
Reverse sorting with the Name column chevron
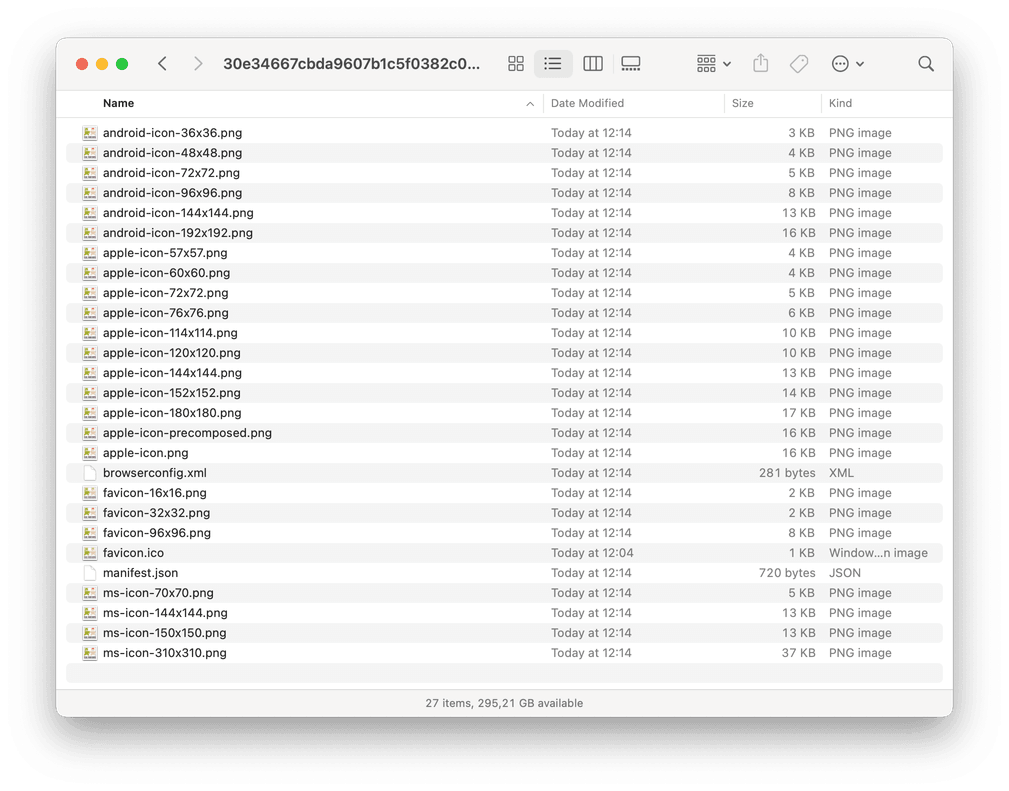pyautogui.click(x=530, y=103)
